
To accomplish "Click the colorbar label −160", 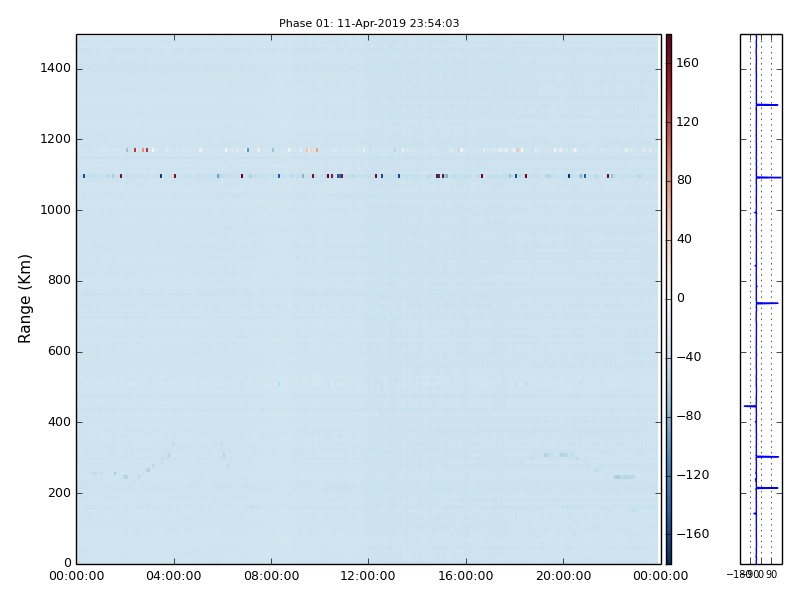I will coord(693,534).
